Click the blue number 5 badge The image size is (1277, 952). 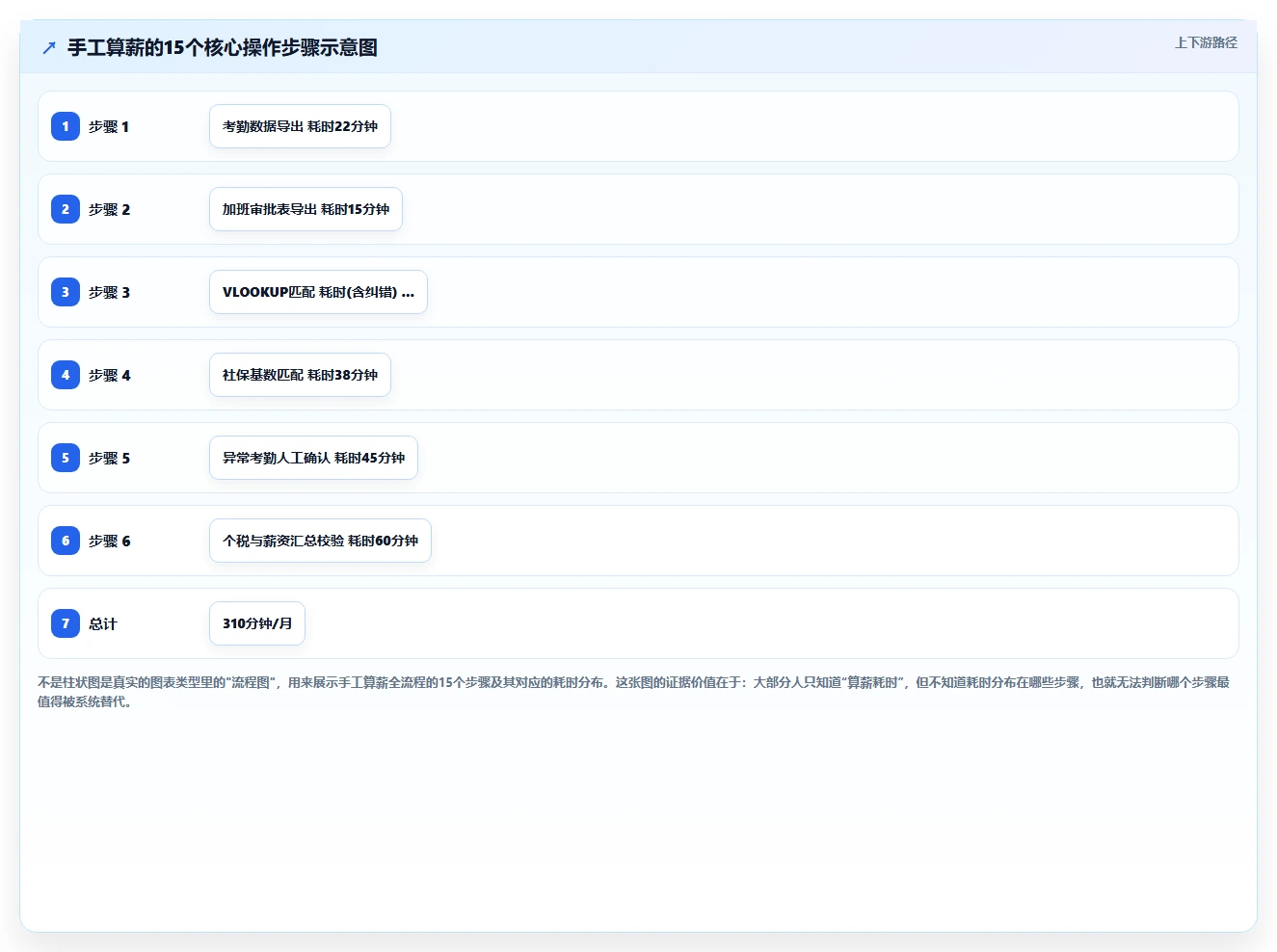pos(66,458)
